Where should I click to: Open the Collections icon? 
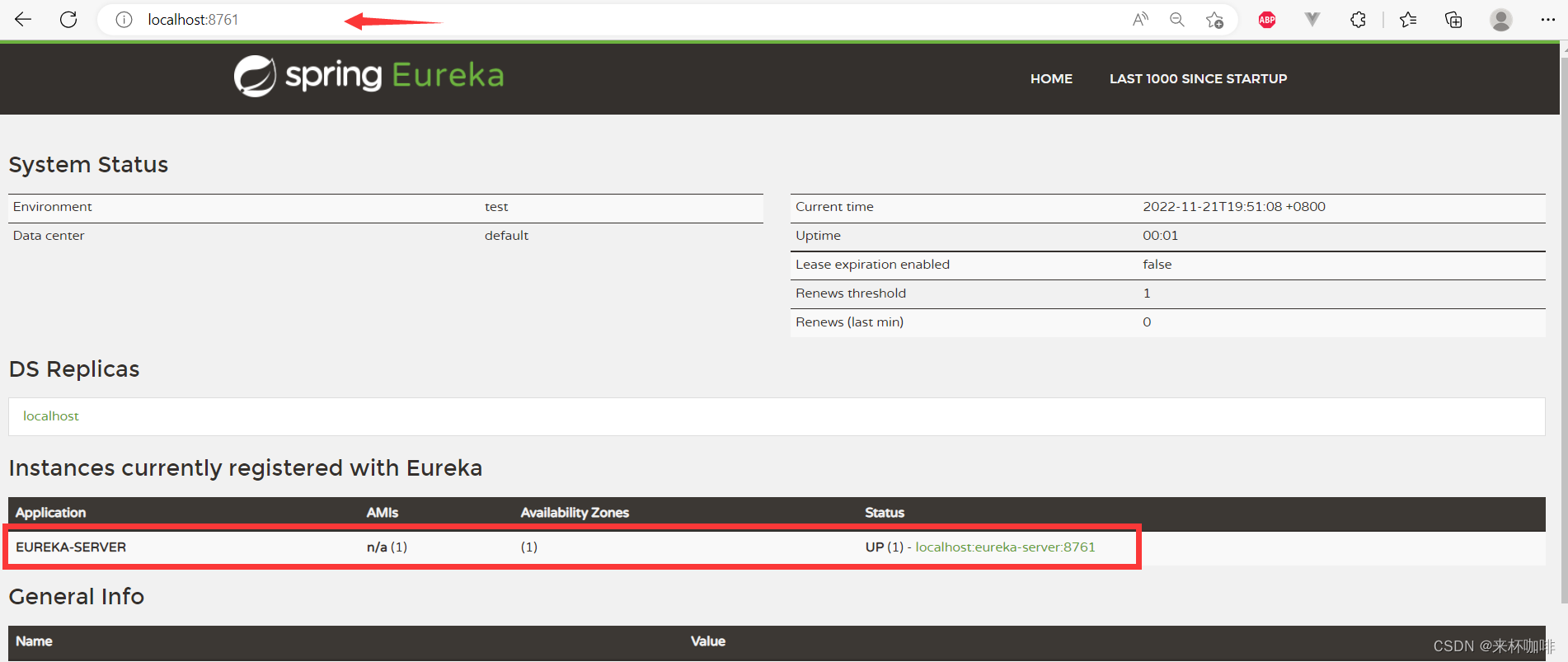pos(1453,19)
